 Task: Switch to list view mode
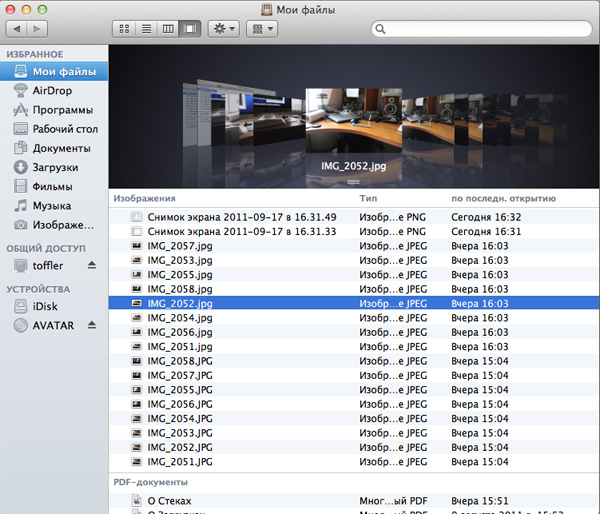click(146, 29)
